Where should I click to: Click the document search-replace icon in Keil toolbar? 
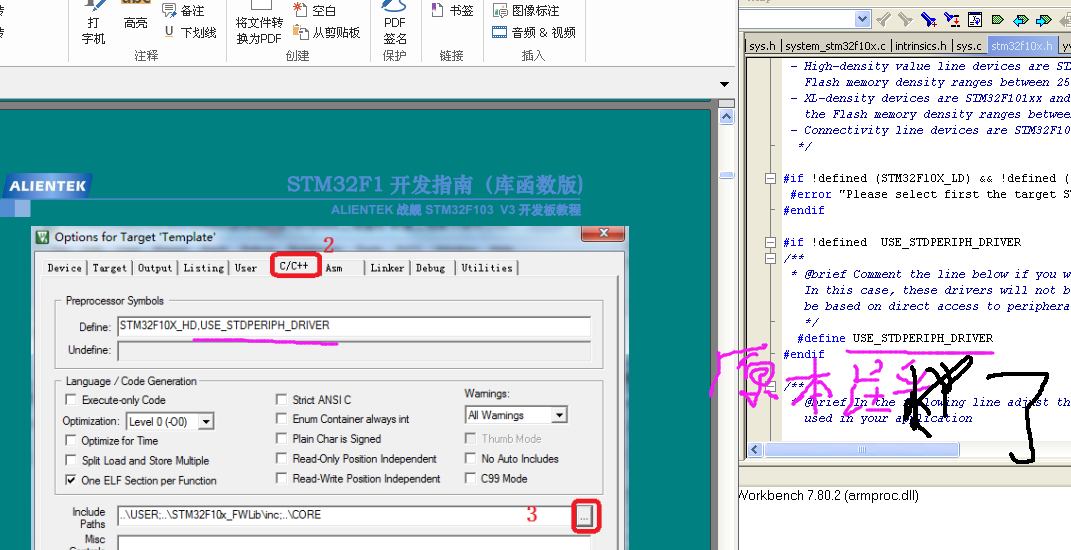(x=975, y=19)
